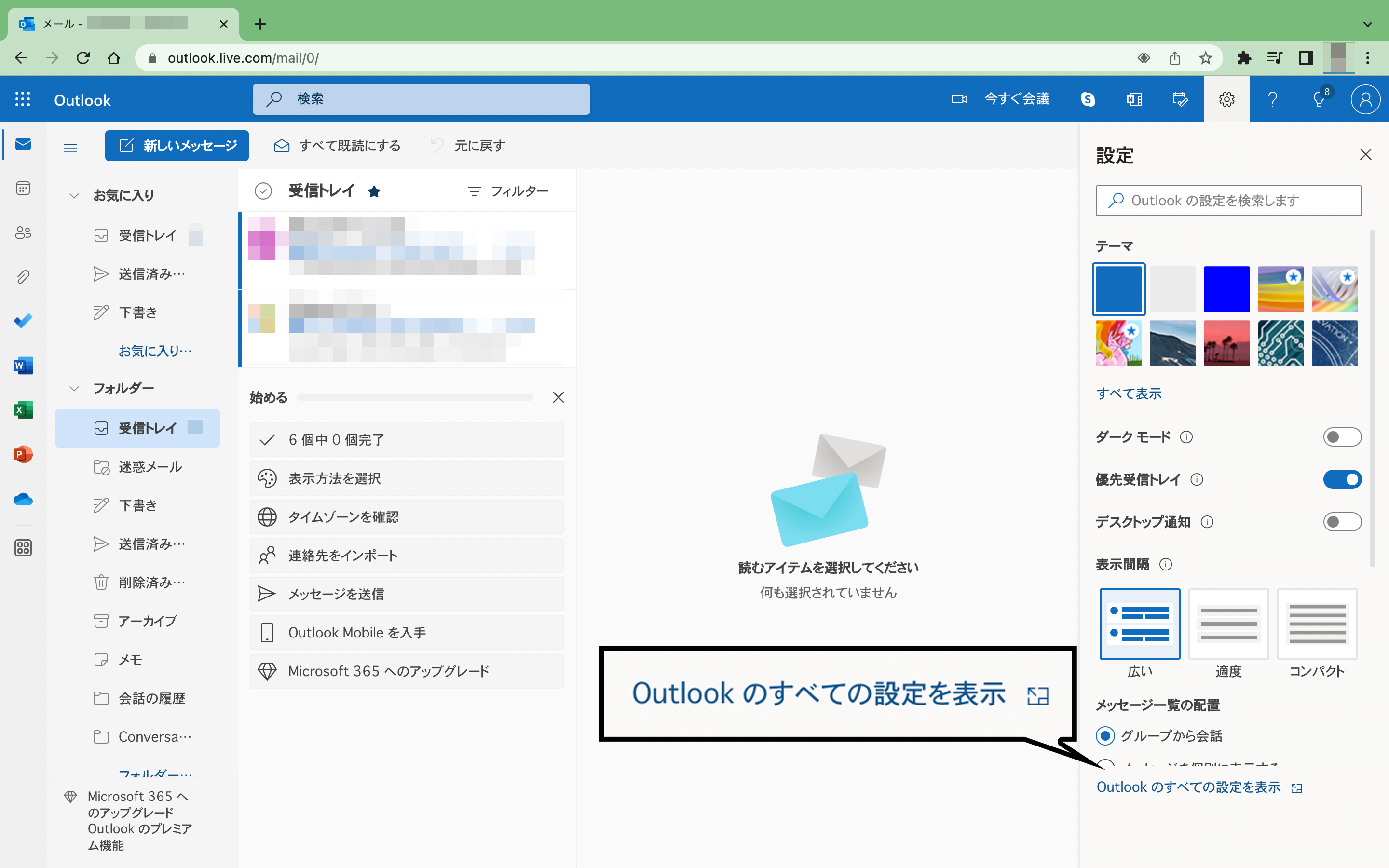Click すべて既読にする
Image resolution: width=1389 pixels, height=868 pixels.
(x=337, y=146)
